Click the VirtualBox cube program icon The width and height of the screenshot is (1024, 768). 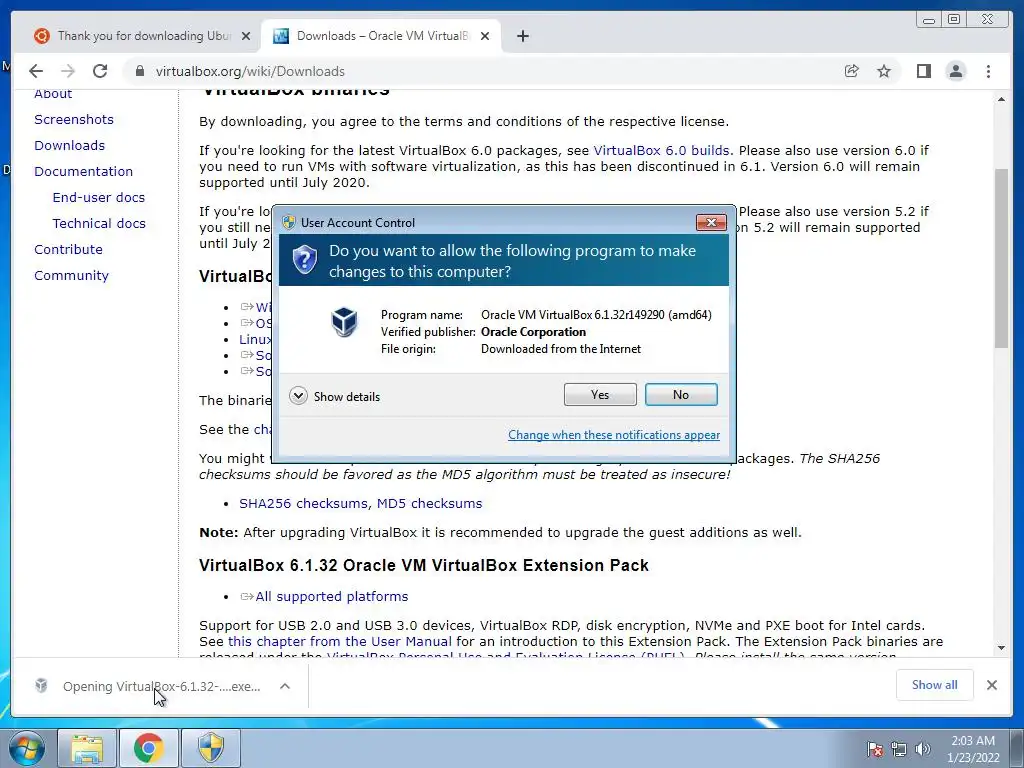tap(344, 322)
